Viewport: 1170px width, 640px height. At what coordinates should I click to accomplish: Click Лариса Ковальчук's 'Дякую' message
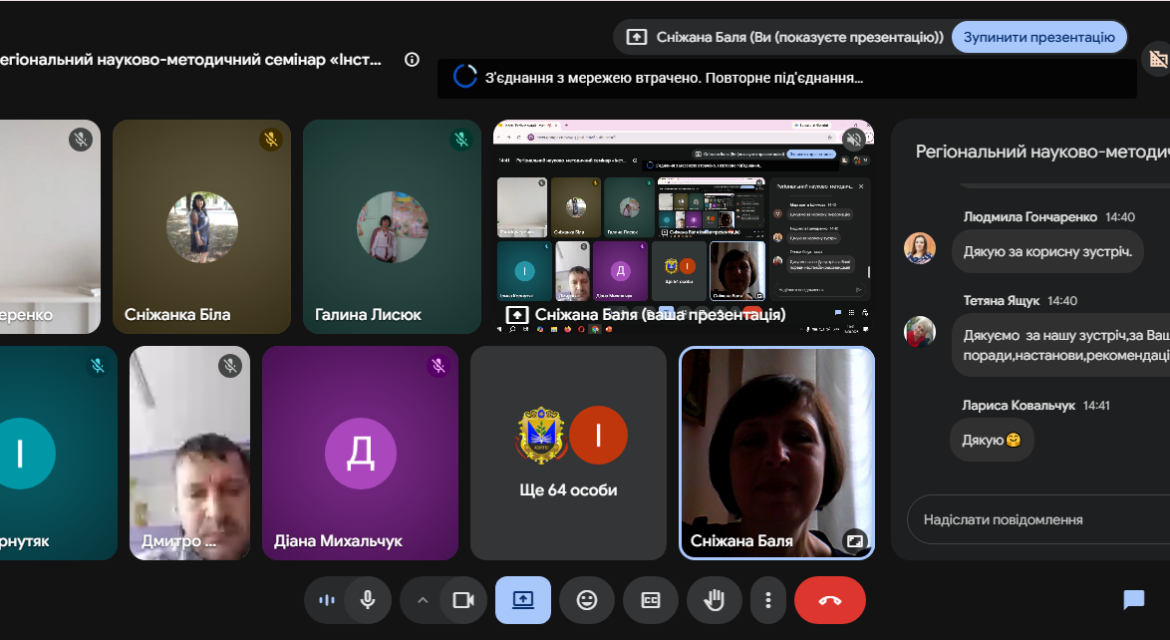pyautogui.click(x=991, y=440)
